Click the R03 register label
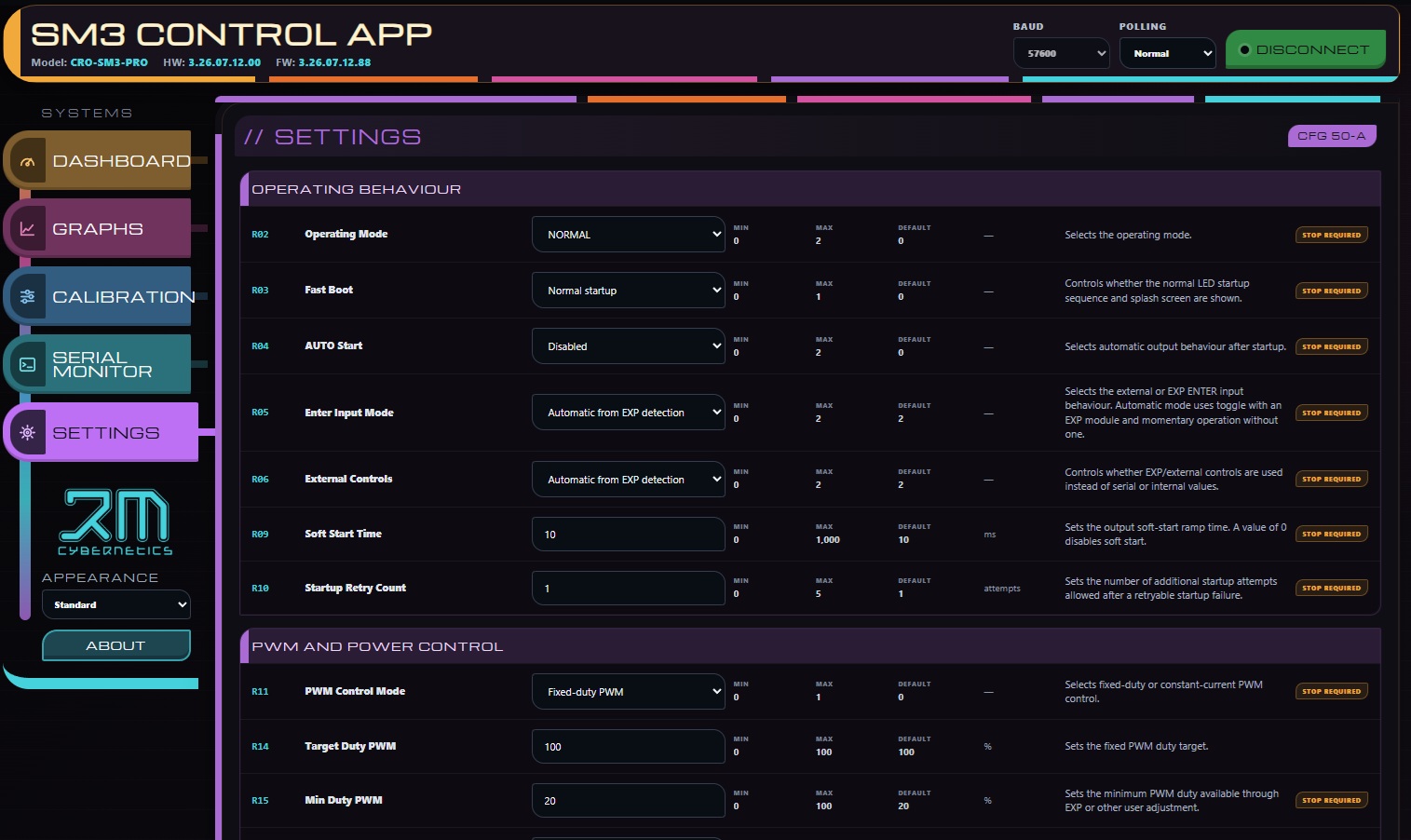1411x840 pixels. click(260, 291)
